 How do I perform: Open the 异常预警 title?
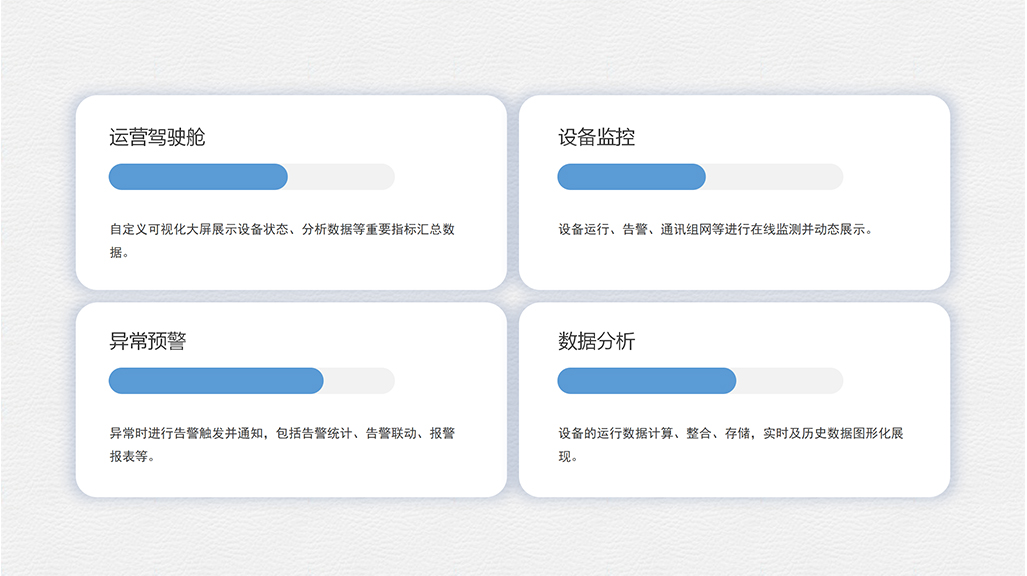click(147, 341)
